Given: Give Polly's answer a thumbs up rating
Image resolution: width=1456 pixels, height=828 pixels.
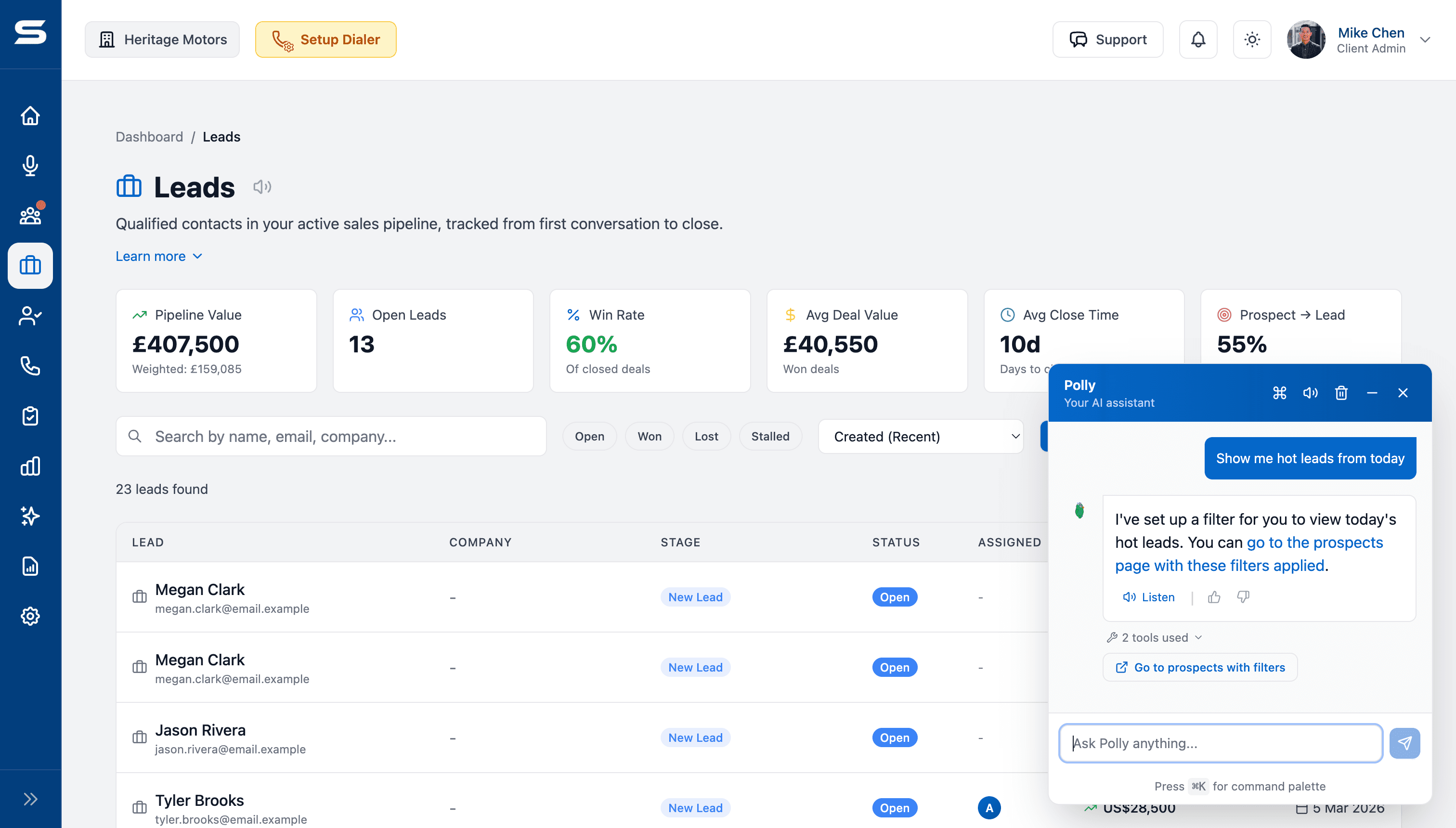Looking at the screenshot, I should (1214, 596).
